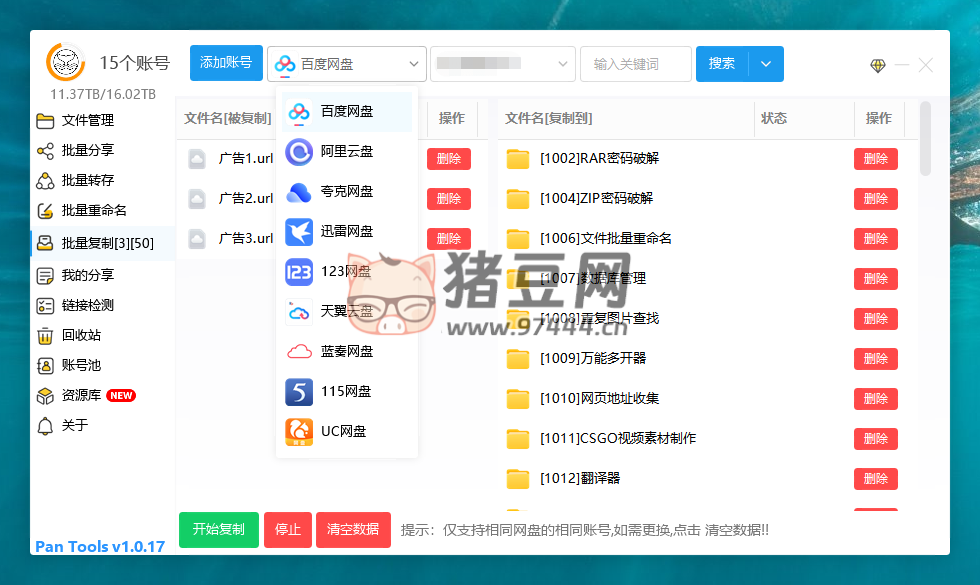Screen dimensions: 980x585
Task: Go to 批量转存 in the sidebar
Action: click(88, 181)
